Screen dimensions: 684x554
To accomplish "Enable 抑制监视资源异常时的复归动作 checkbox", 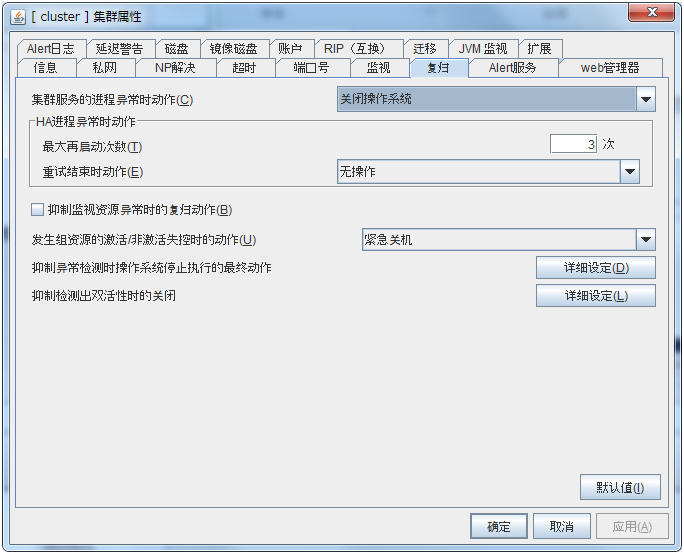I will point(38,210).
